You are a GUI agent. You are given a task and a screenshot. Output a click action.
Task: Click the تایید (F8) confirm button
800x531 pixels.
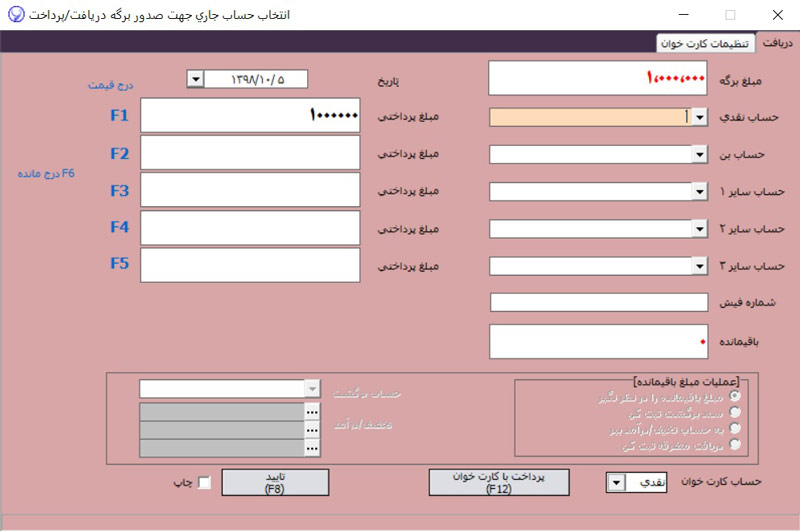point(274,482)
